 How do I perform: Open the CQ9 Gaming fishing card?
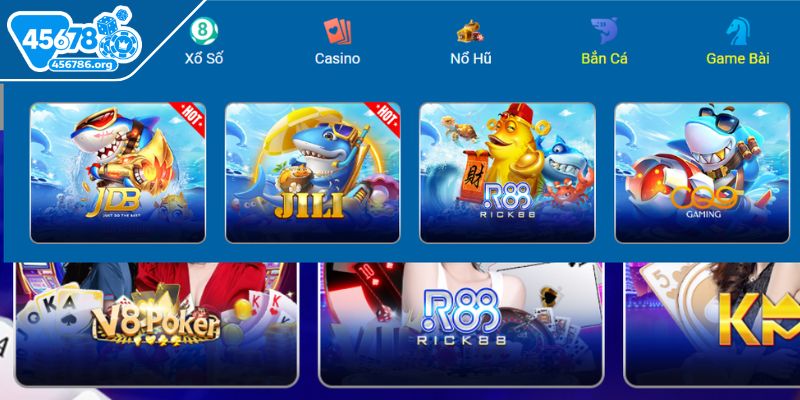pos(702,172)
